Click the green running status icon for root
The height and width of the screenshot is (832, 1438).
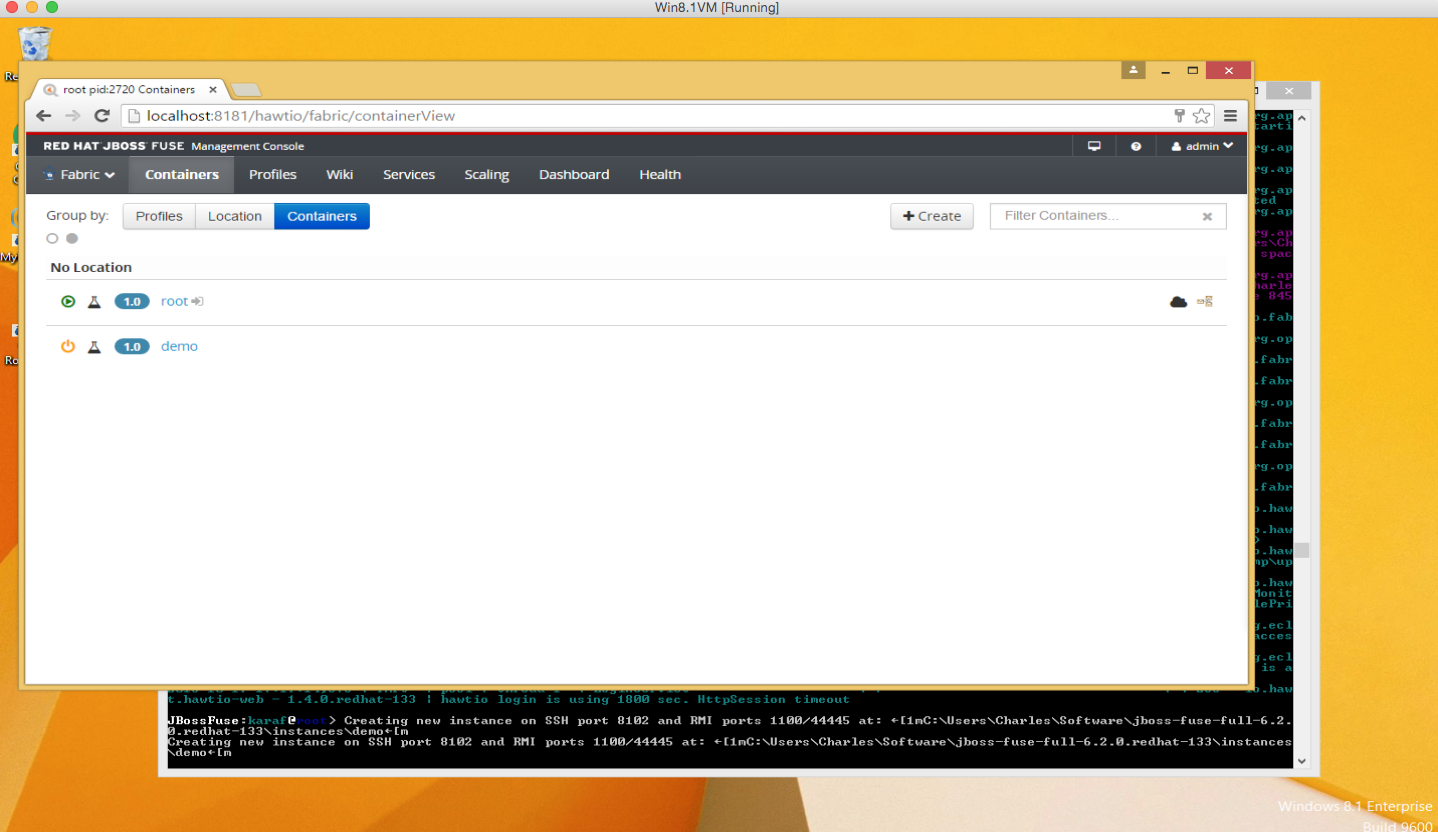[68, 301]
